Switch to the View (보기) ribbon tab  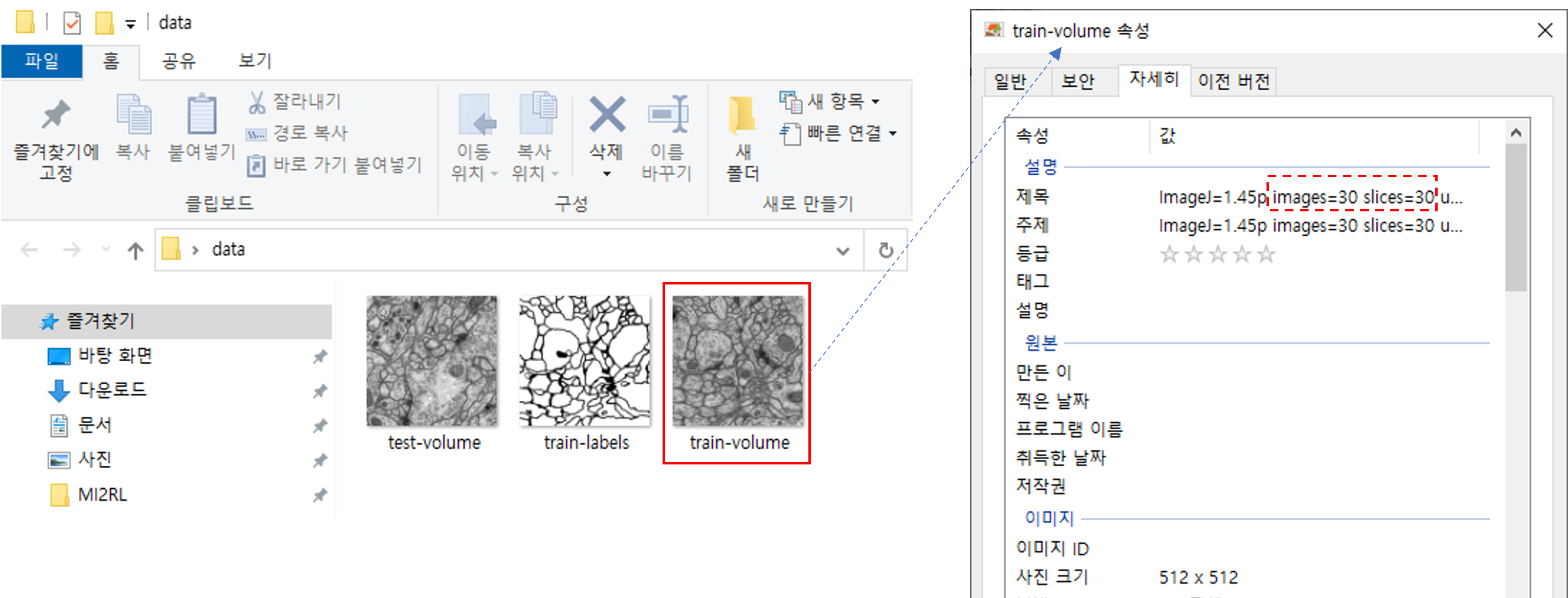pos(255,61)
